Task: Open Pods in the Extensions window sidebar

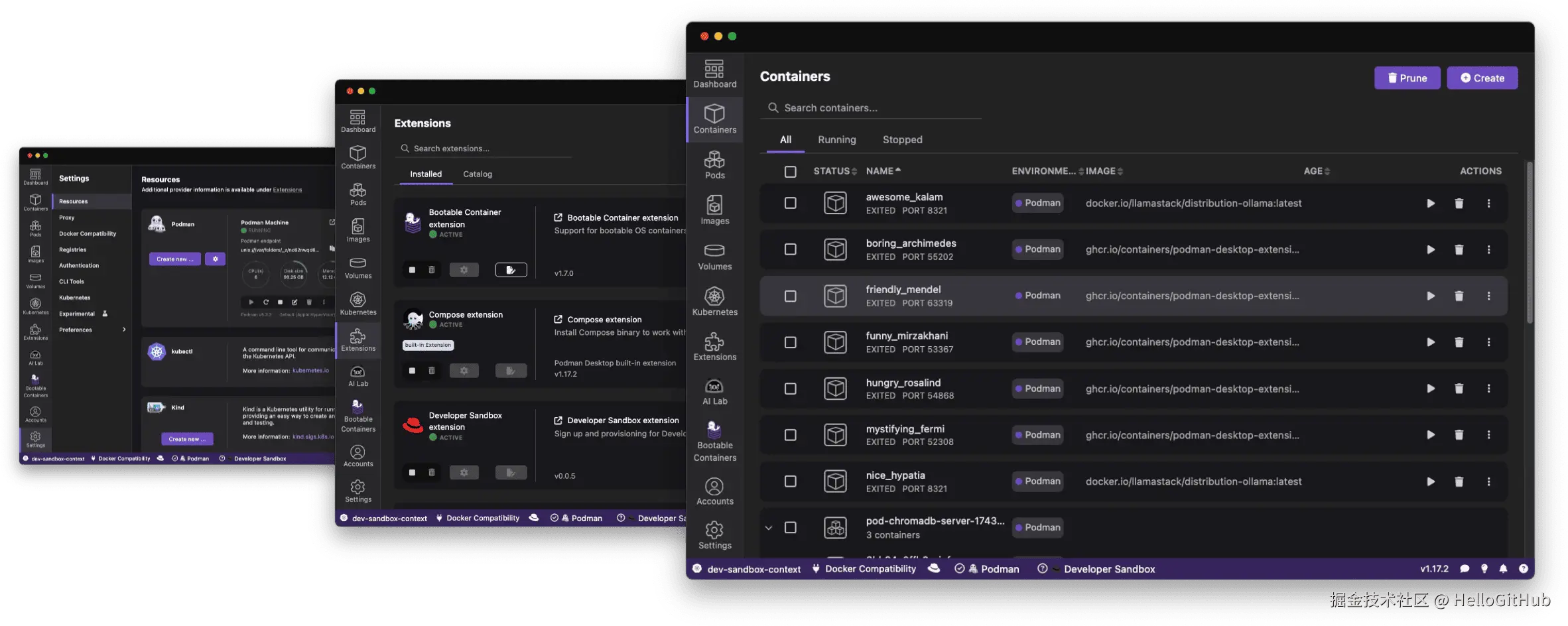Action: coord(358,194)
